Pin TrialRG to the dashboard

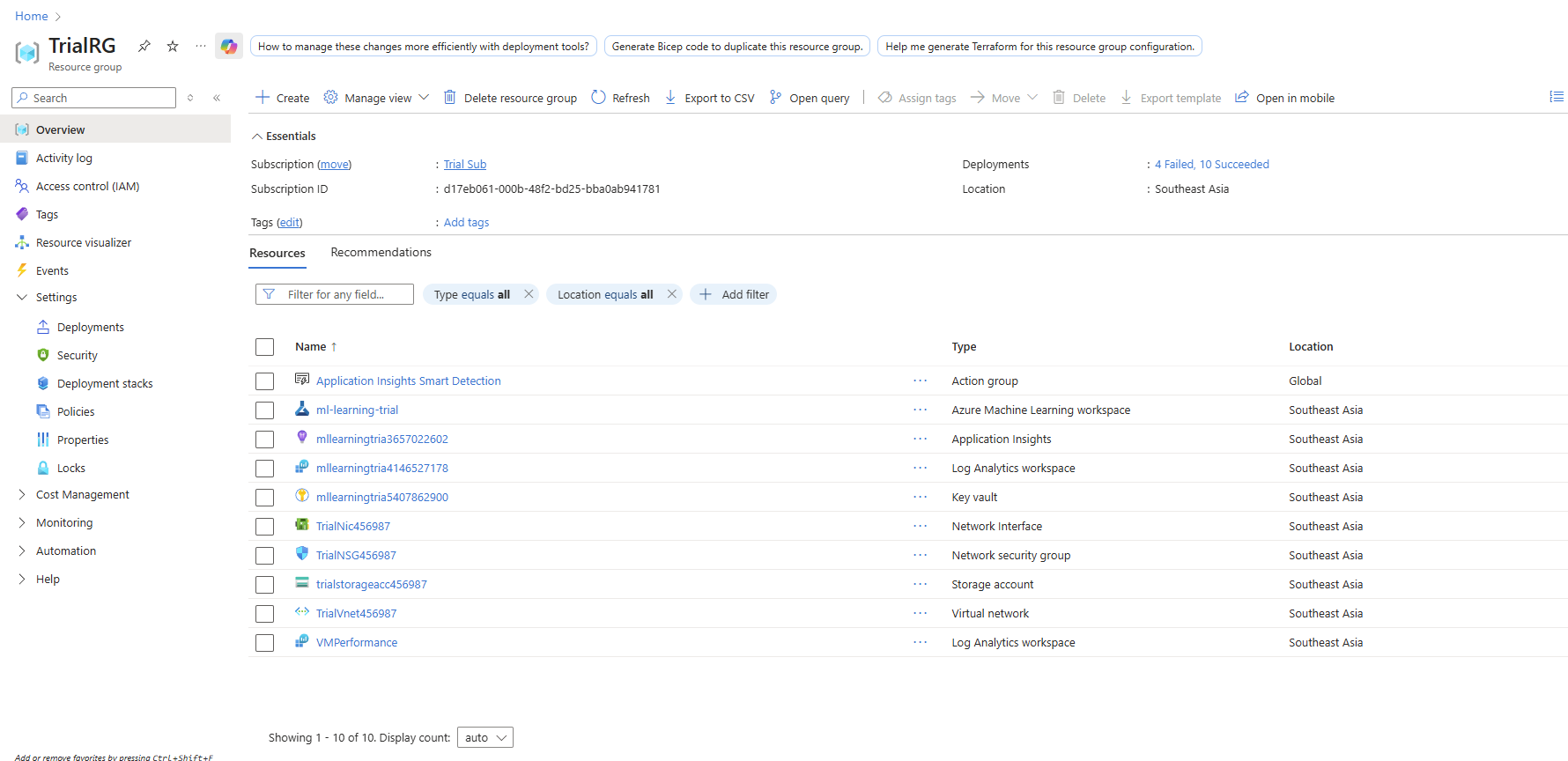click(144, 46)
